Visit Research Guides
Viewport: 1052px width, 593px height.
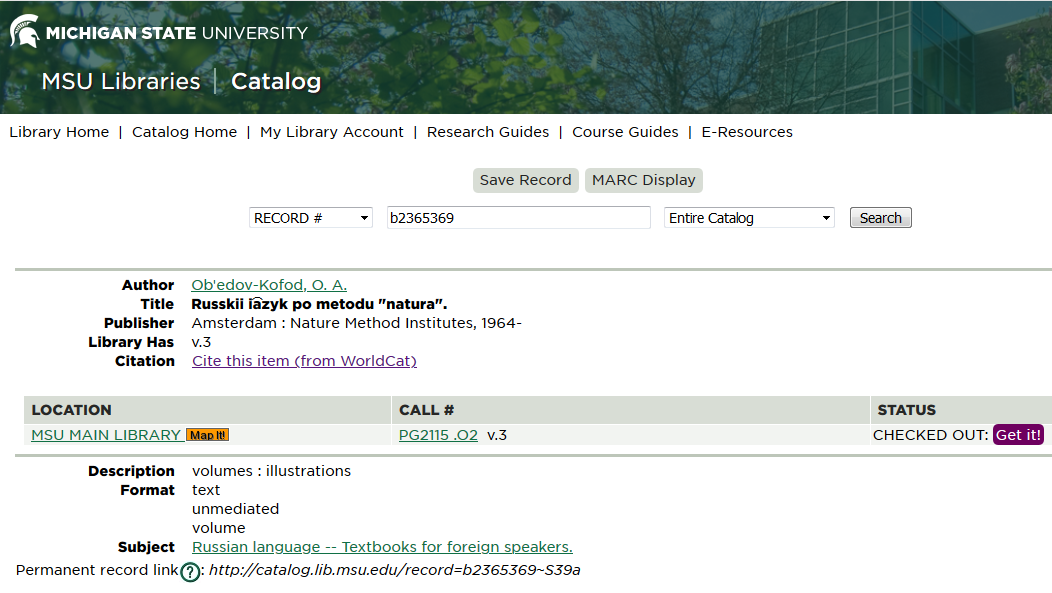click(488, 132)
